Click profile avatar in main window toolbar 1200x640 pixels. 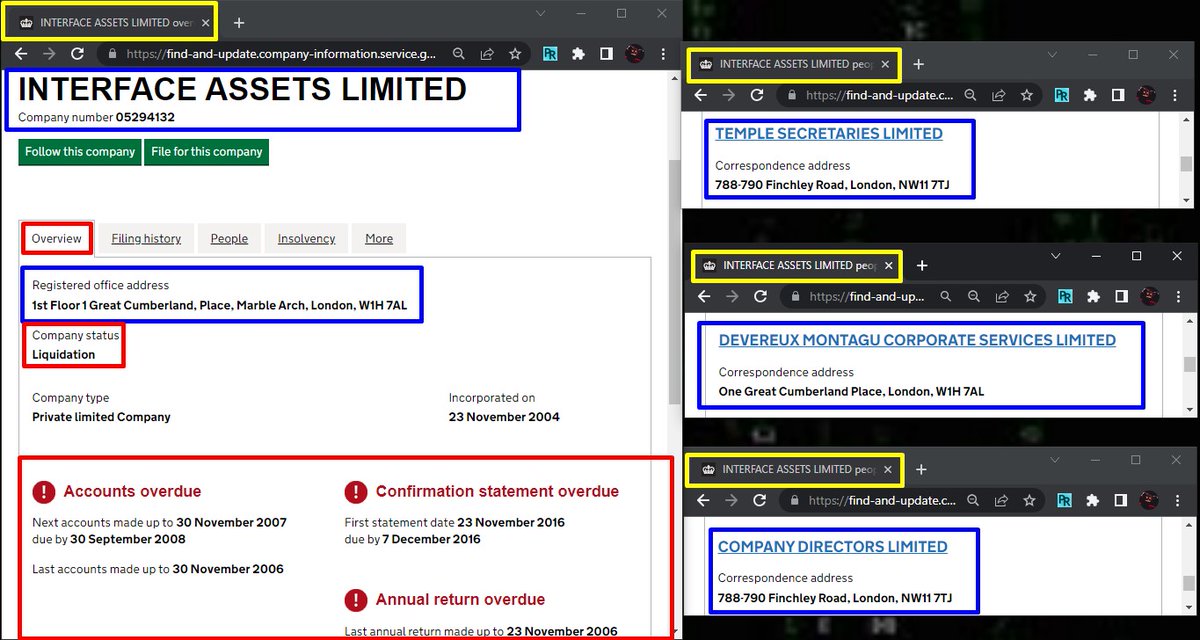[634, 54]
